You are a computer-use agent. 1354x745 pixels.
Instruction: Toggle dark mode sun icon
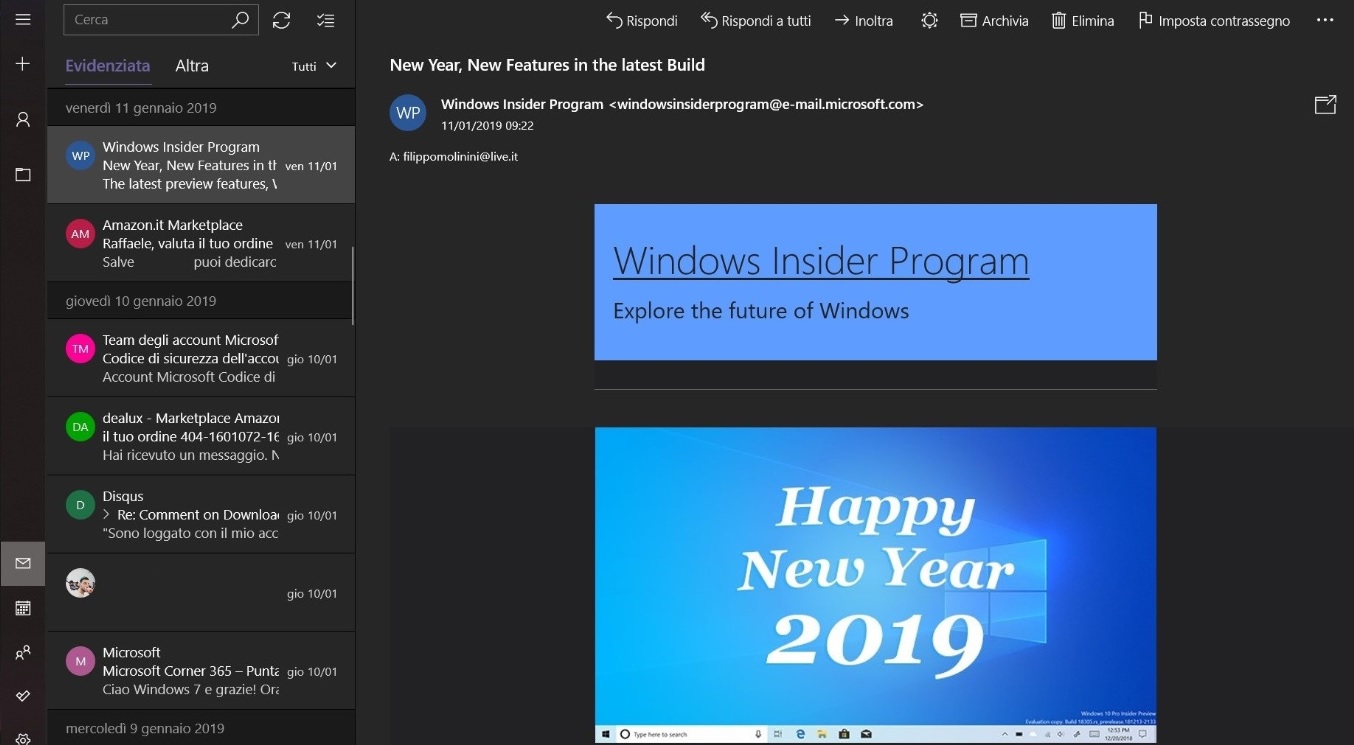click(x=929, y=20)
